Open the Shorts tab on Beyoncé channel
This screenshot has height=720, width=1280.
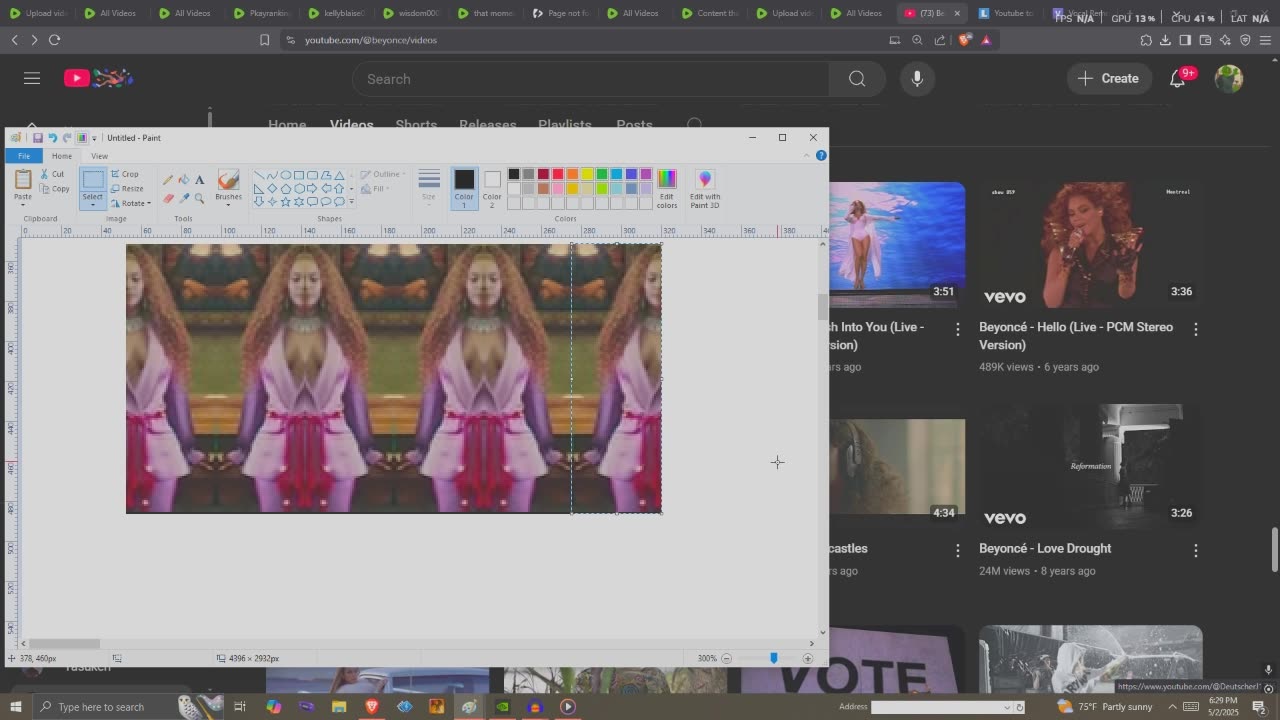(416, 125)
